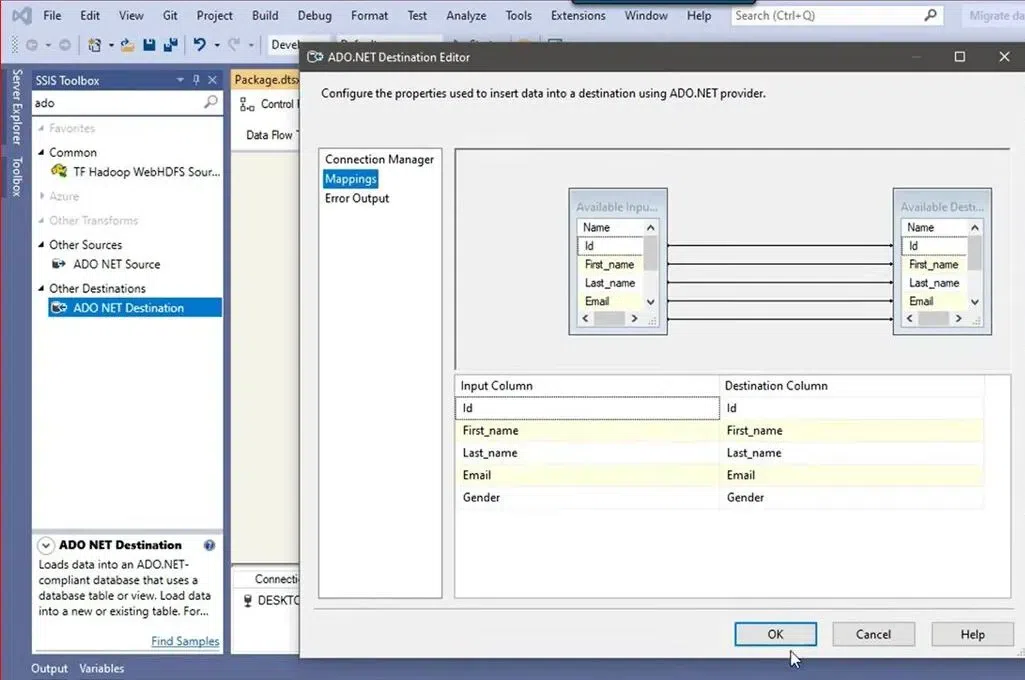Open the Find Samples link
Viewport: 1025px width, 680px height.
pyautogui.click(x=185, y=641)
